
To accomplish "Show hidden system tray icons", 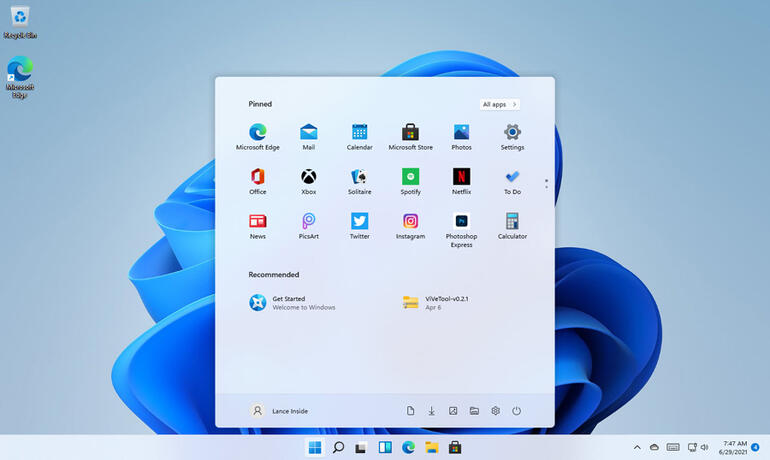I will [637, 447].
